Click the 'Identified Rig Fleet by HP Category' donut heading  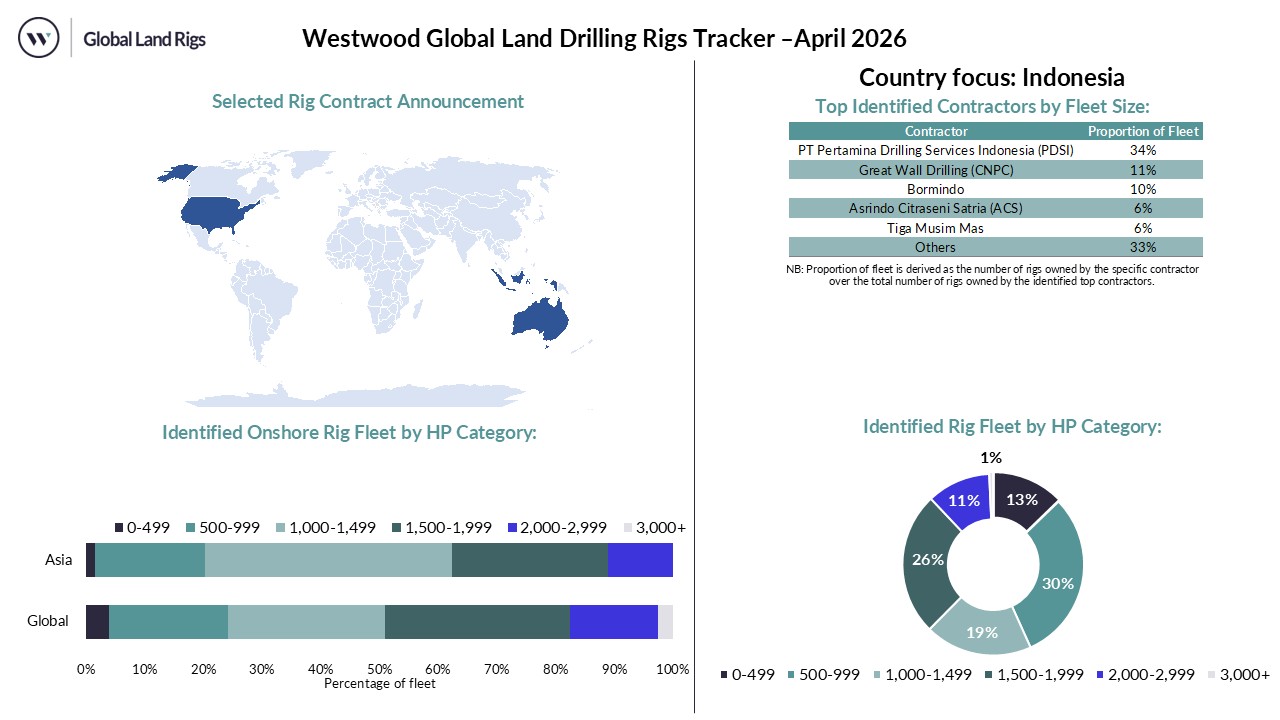[x=1012, y=427]
